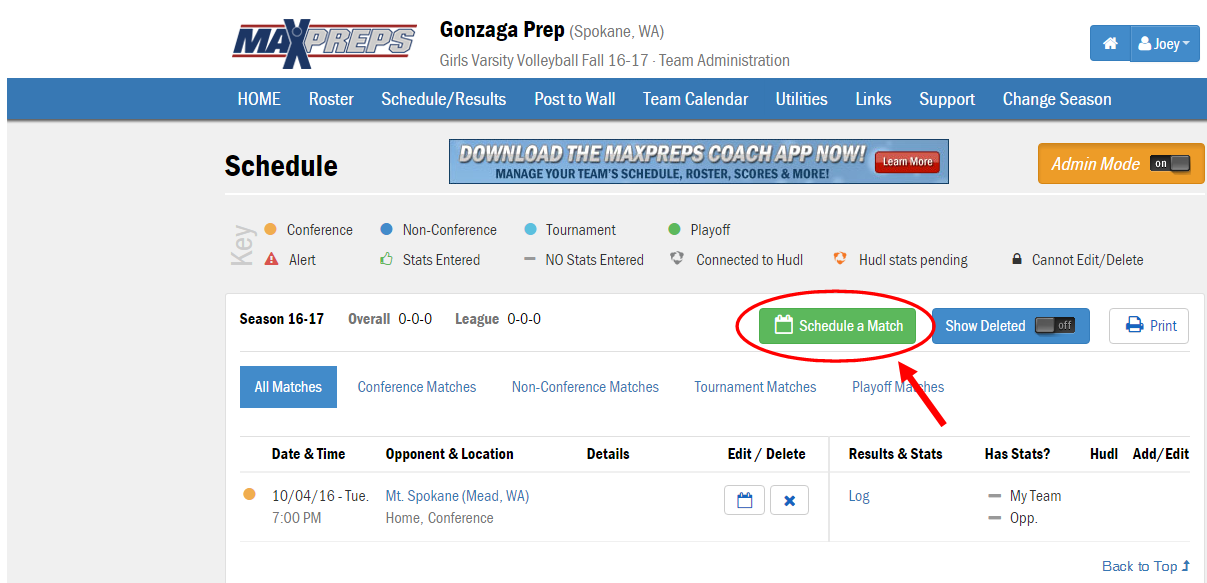The width and height of the screenshot is (1207, 583).
Task: Toggle Admin Mode switch
Action: pyautogui.click(x=1170, y=164)
